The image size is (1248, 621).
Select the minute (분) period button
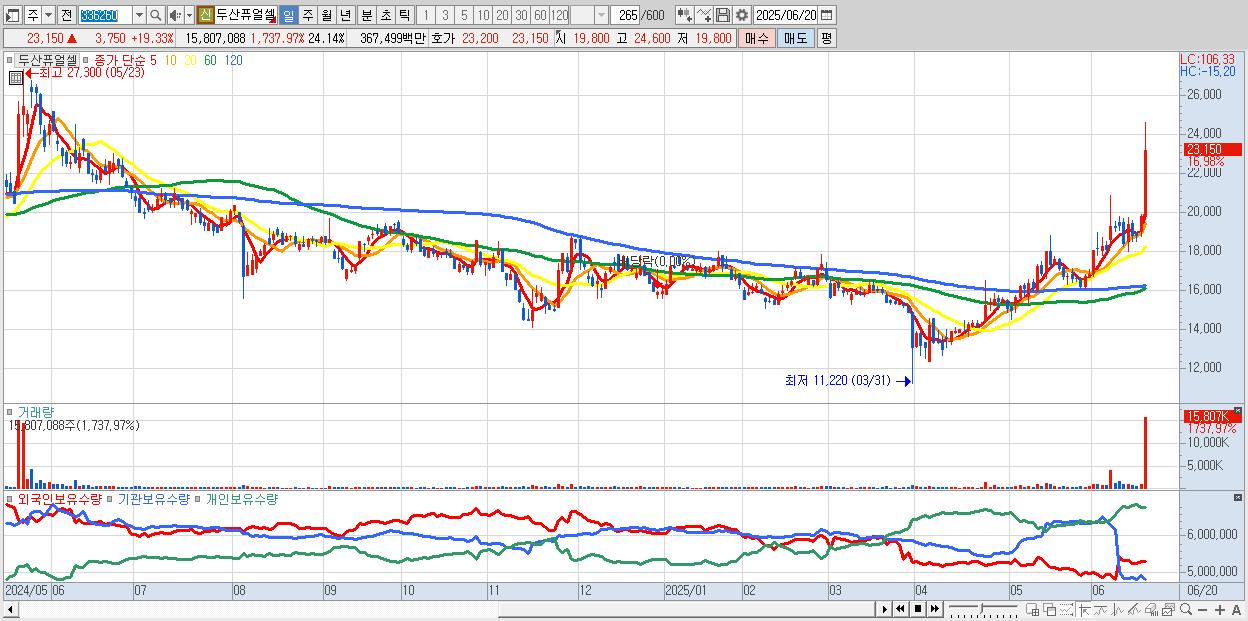[x=366, y=15]
